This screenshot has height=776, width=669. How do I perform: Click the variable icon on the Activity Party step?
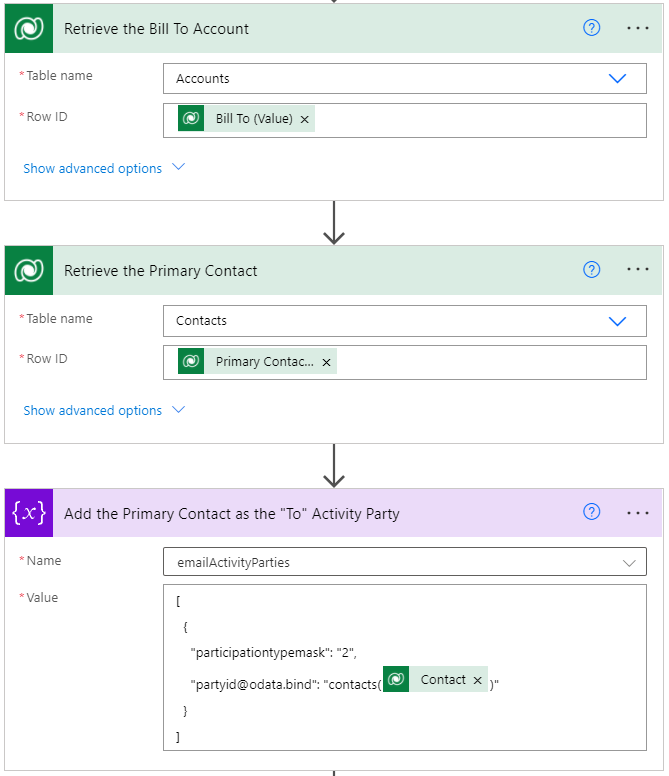coord(29,514)
